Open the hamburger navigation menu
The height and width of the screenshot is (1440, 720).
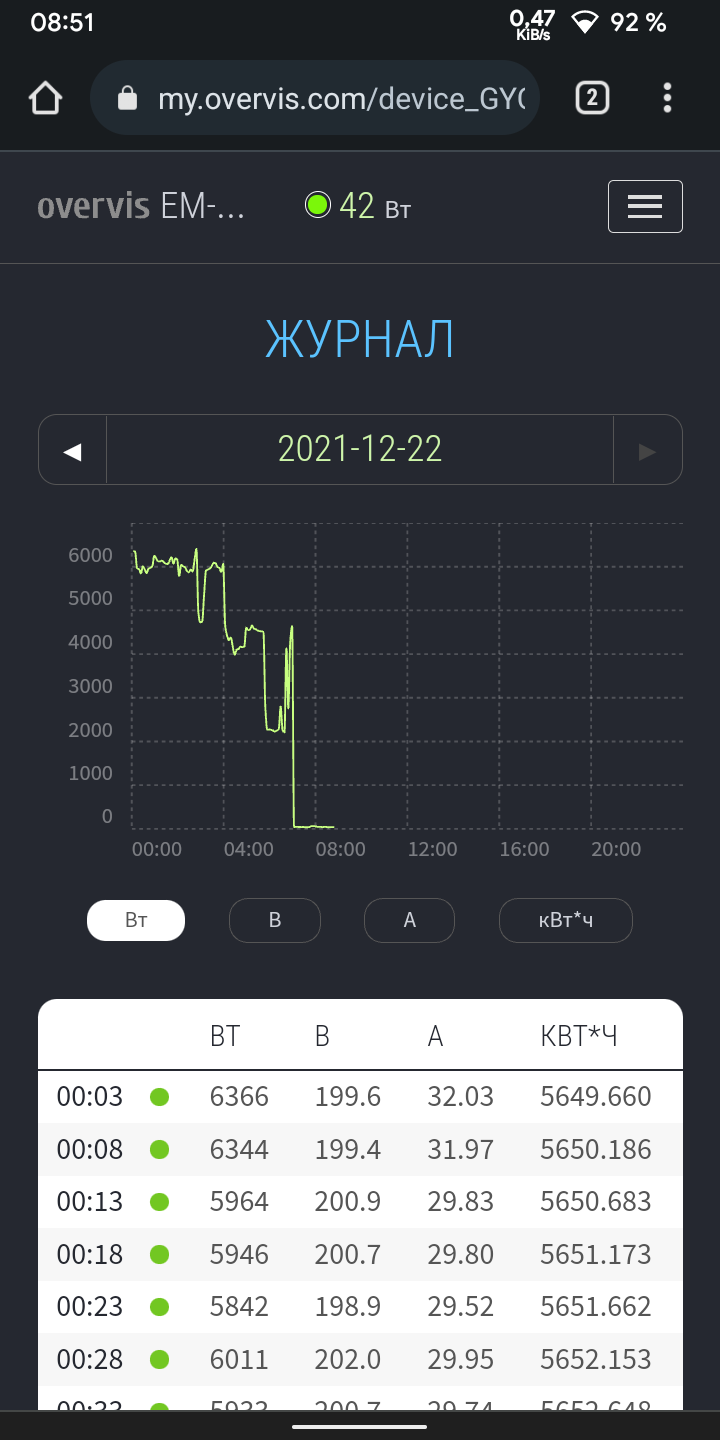[645, 206]
